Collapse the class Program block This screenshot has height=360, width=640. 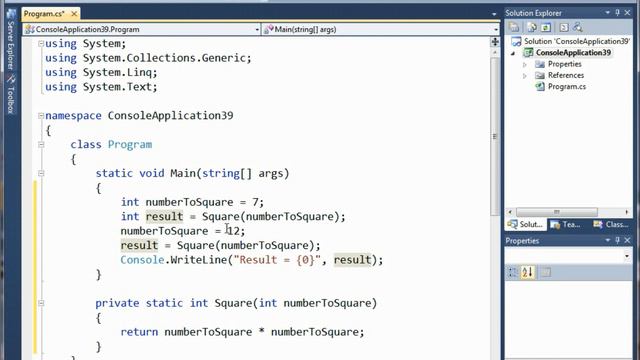tap(41, 144)
